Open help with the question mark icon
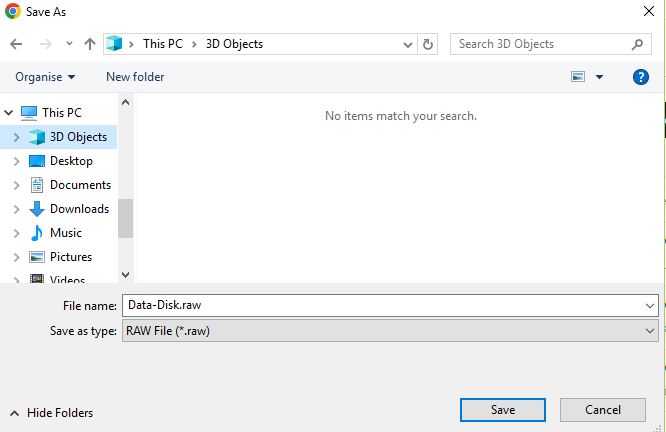This screenshot has height=432, width=666. pos(640,77)
